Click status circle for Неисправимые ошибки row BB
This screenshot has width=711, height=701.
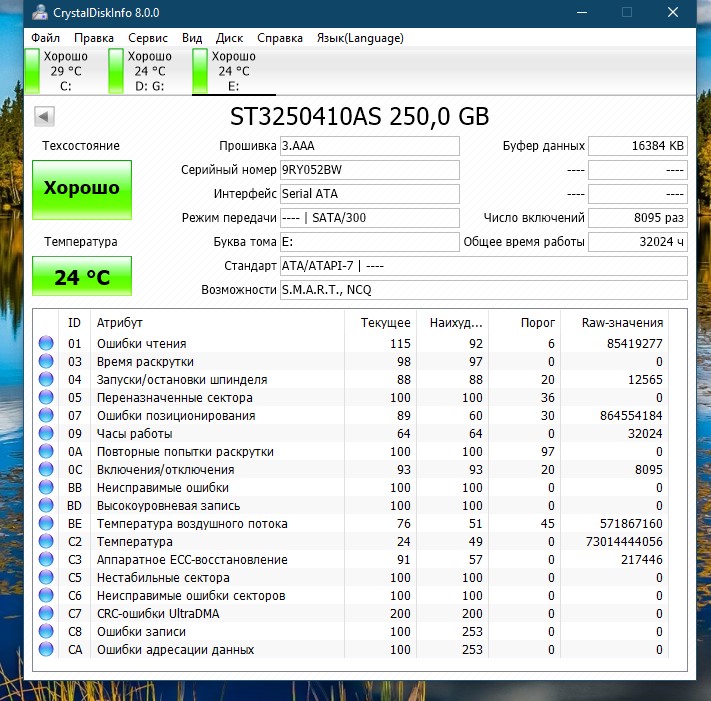click(46, 487)
